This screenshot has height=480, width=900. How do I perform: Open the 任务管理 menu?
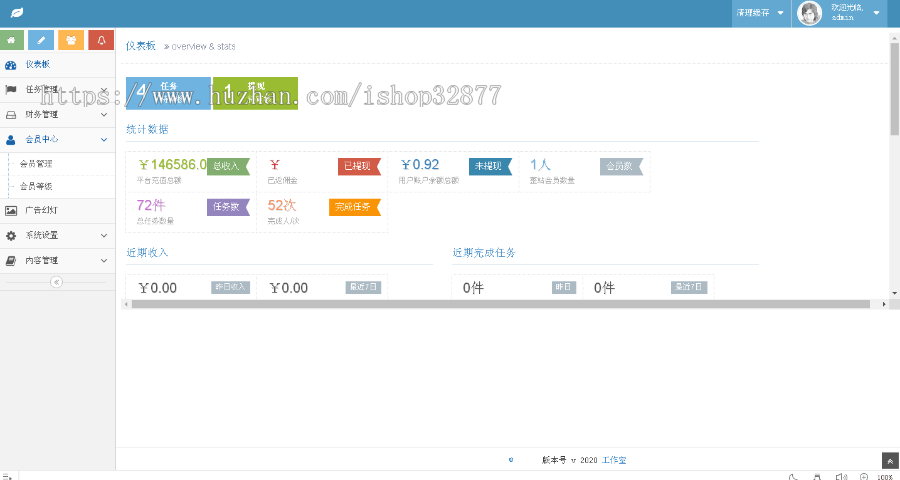pyautogui.click(x=57, y=90)
